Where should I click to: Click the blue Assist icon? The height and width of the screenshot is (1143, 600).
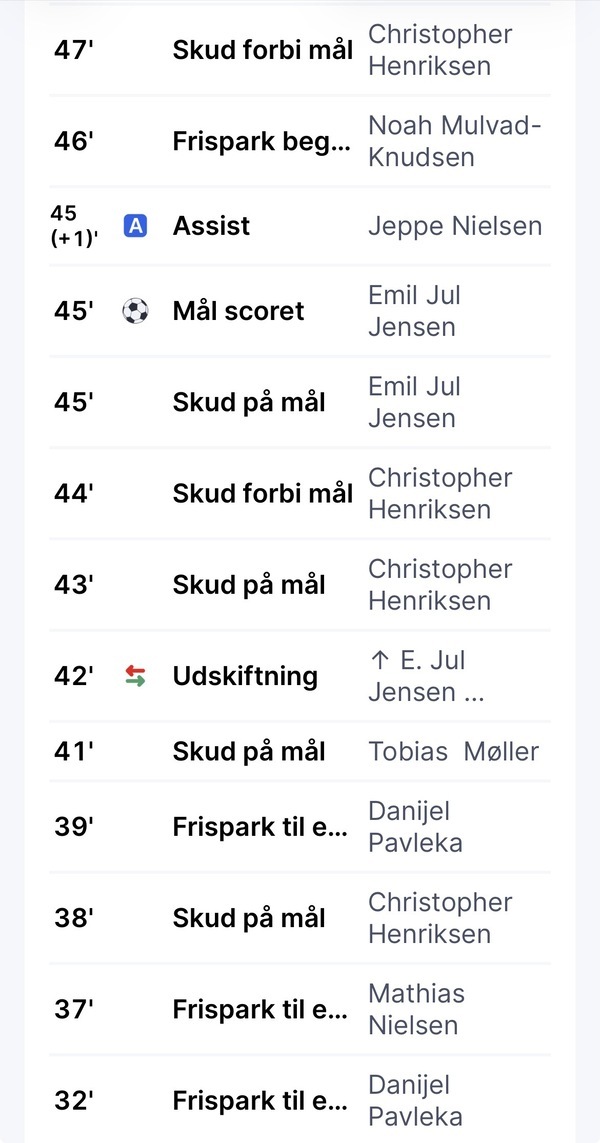(x=135, y=226)
